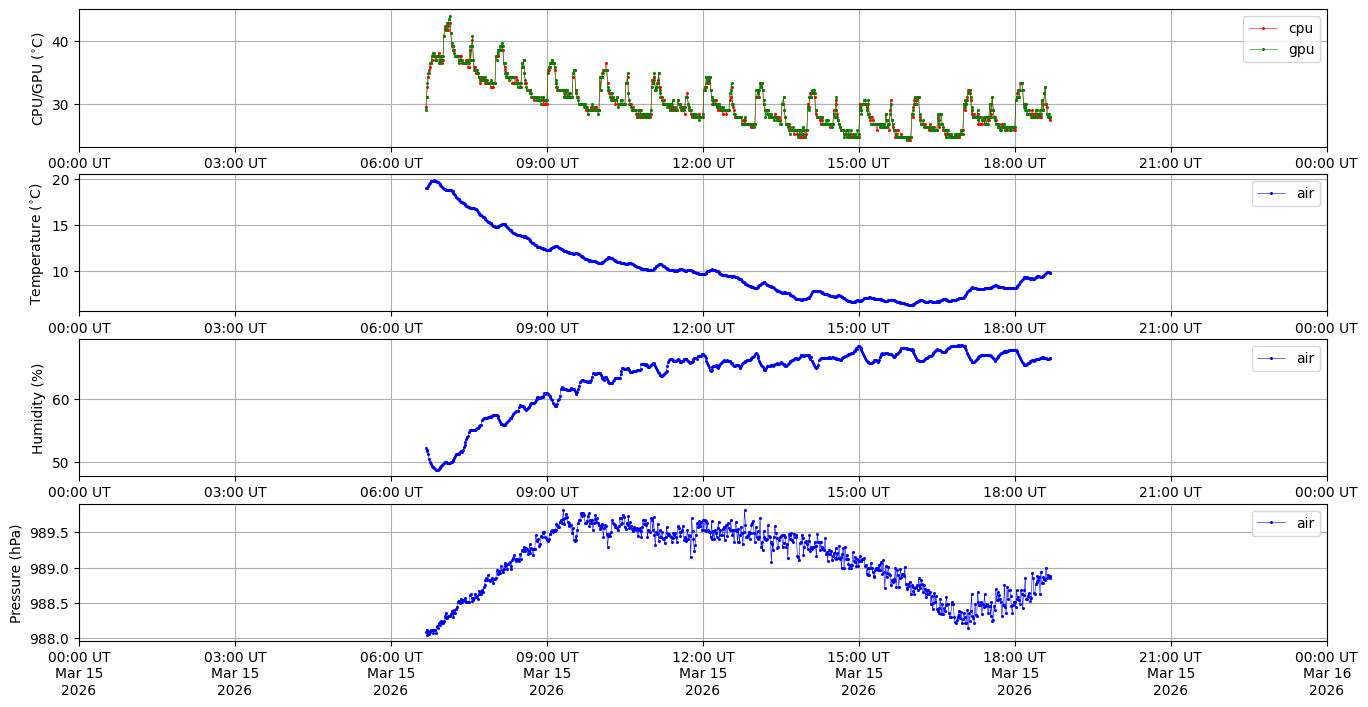Click the first data point of the pressure curve
Image resolution: width=1368 pixels, height=707 pixels.
(x=427, y=632)
